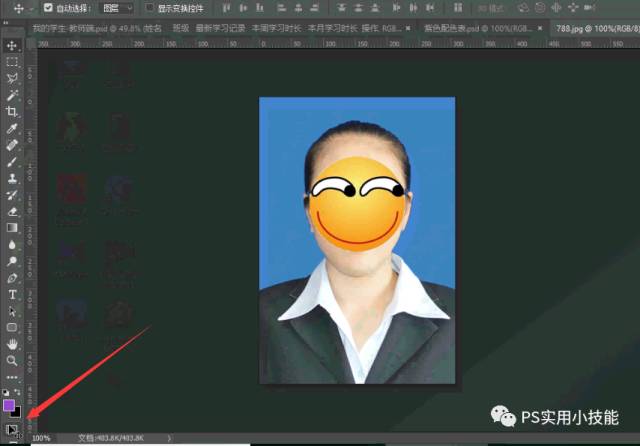Select the Eyedropper tool
The height and width of the screenshot is (446, 640).
click(11, 129)
